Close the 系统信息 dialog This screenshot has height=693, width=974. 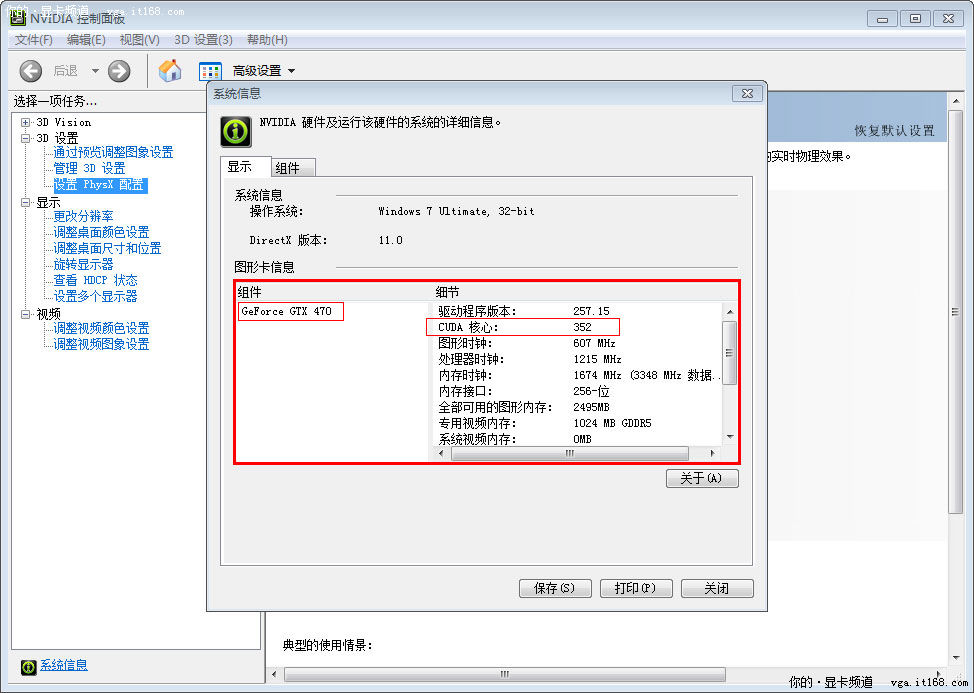pos(747,94)
